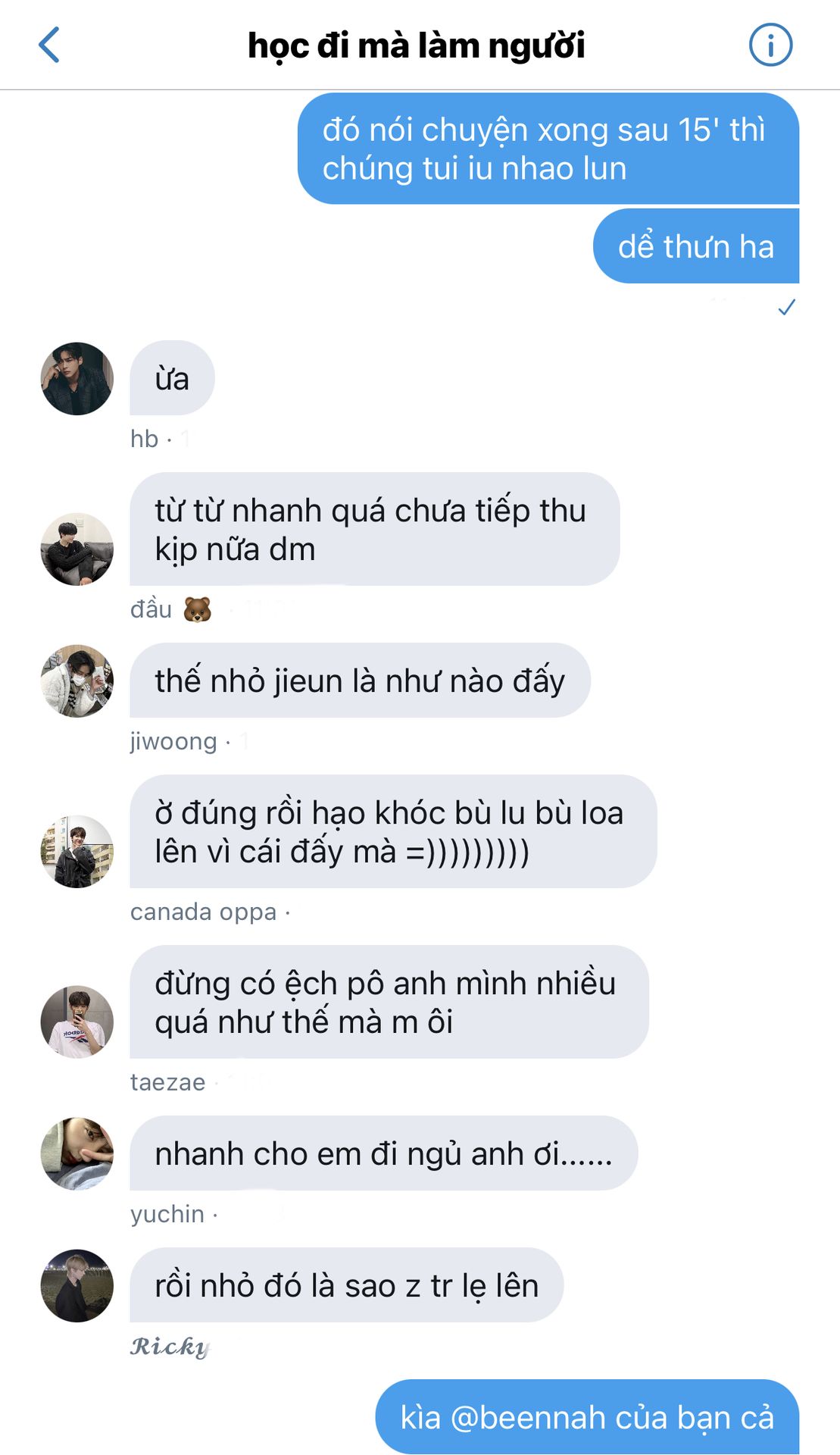Tap the "nhanh cho em đi ngủ" message
The image size is (840, 1455).
click(383, 1153)
